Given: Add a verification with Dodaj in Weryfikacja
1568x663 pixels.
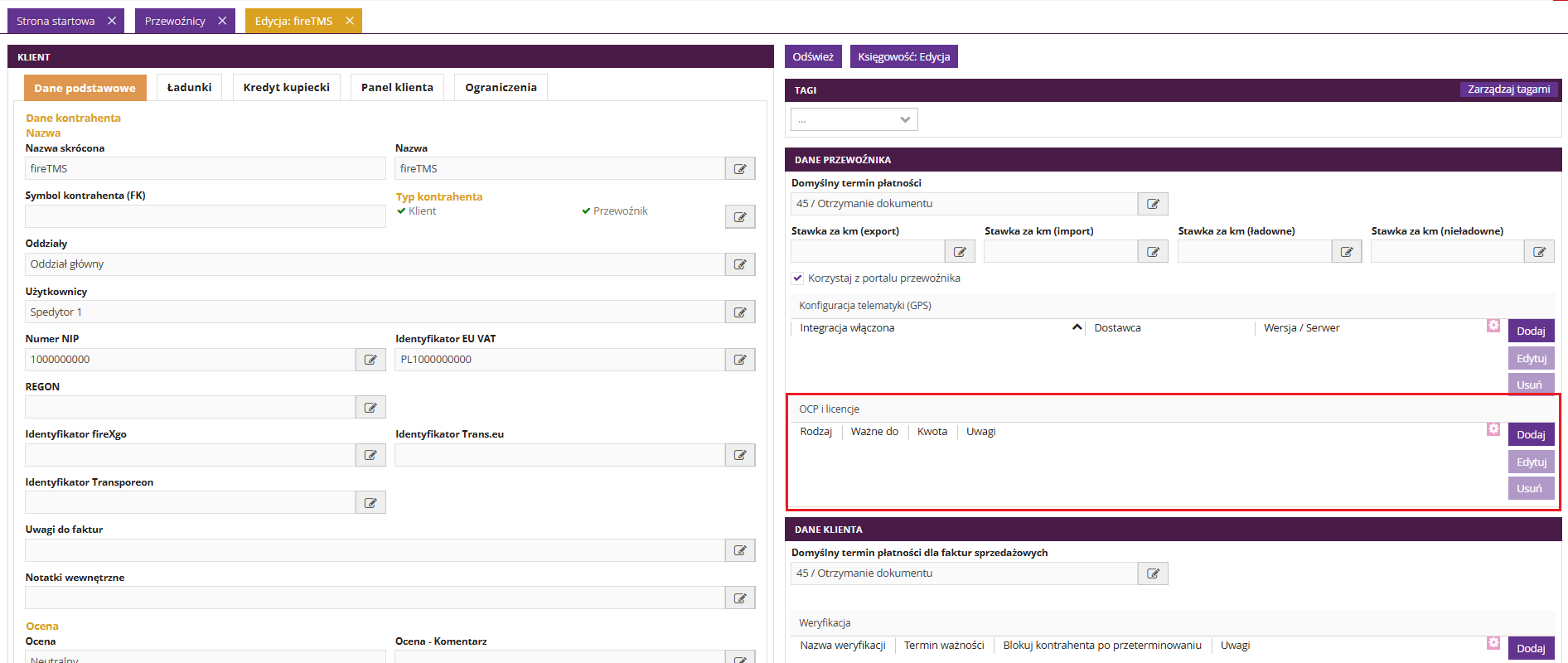Looking at the screenshot, I should tap(1531, 648).
